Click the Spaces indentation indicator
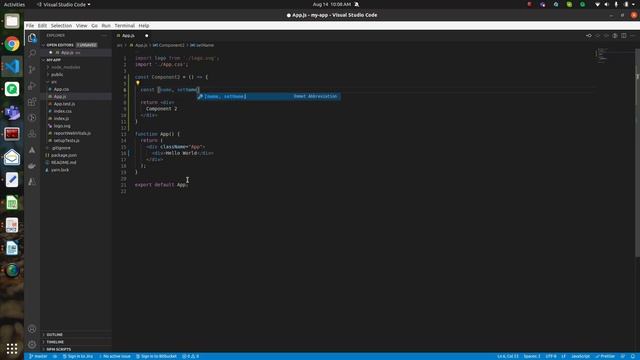Image resolution: width=640 pixels, height=360 pixels. pyautogui.click(x=532, y=356)
